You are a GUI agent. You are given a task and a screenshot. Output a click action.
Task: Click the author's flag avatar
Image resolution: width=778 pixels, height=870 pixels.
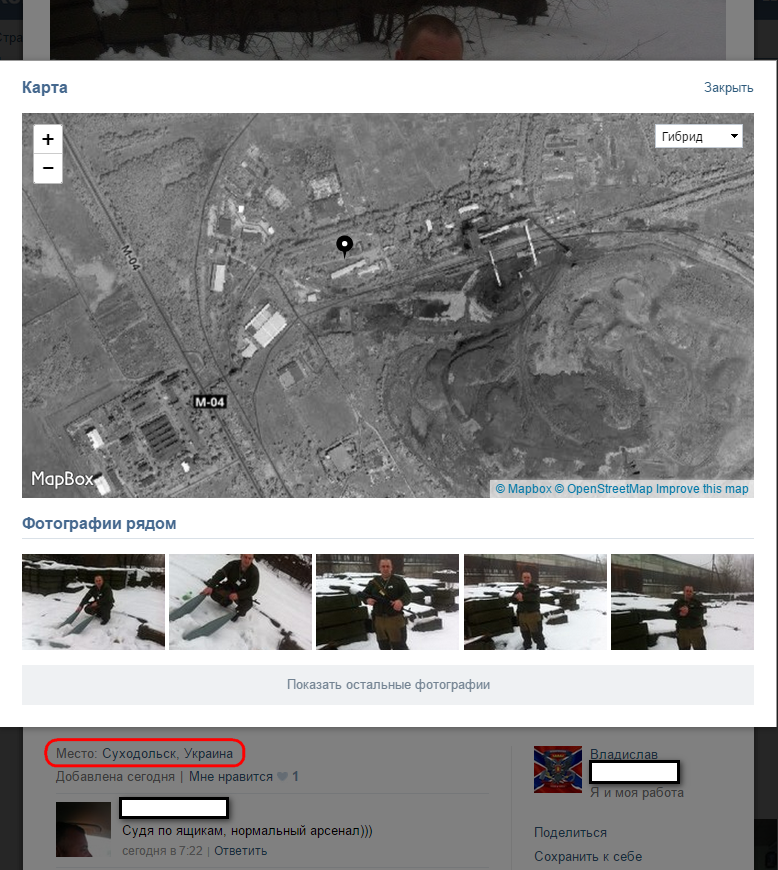558,769
